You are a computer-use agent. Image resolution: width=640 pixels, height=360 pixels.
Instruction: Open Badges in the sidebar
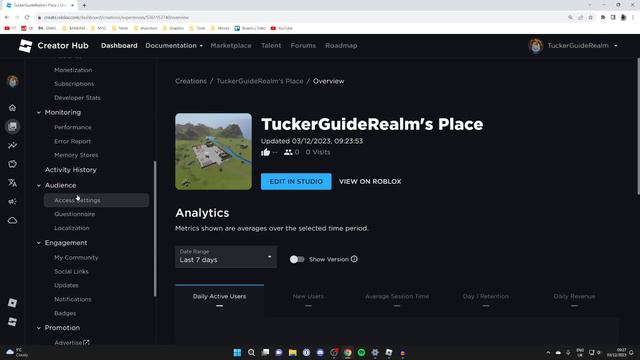pyautogui.click(x=65, y=313)
